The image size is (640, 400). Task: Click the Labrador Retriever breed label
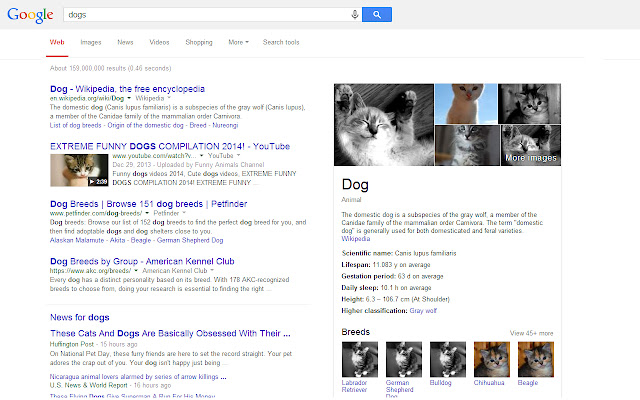tap(354, 386)
